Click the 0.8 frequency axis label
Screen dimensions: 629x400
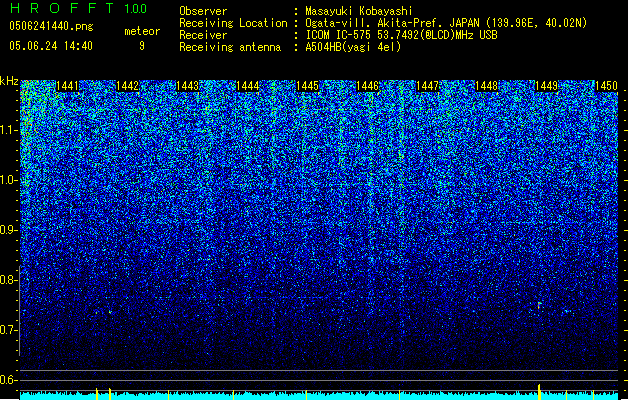point(9,280)
